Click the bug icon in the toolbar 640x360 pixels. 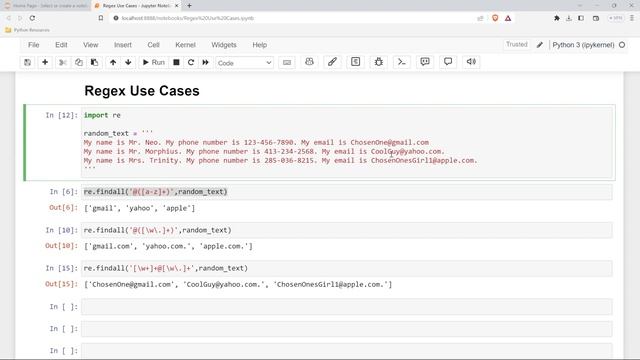click(379, 62)
